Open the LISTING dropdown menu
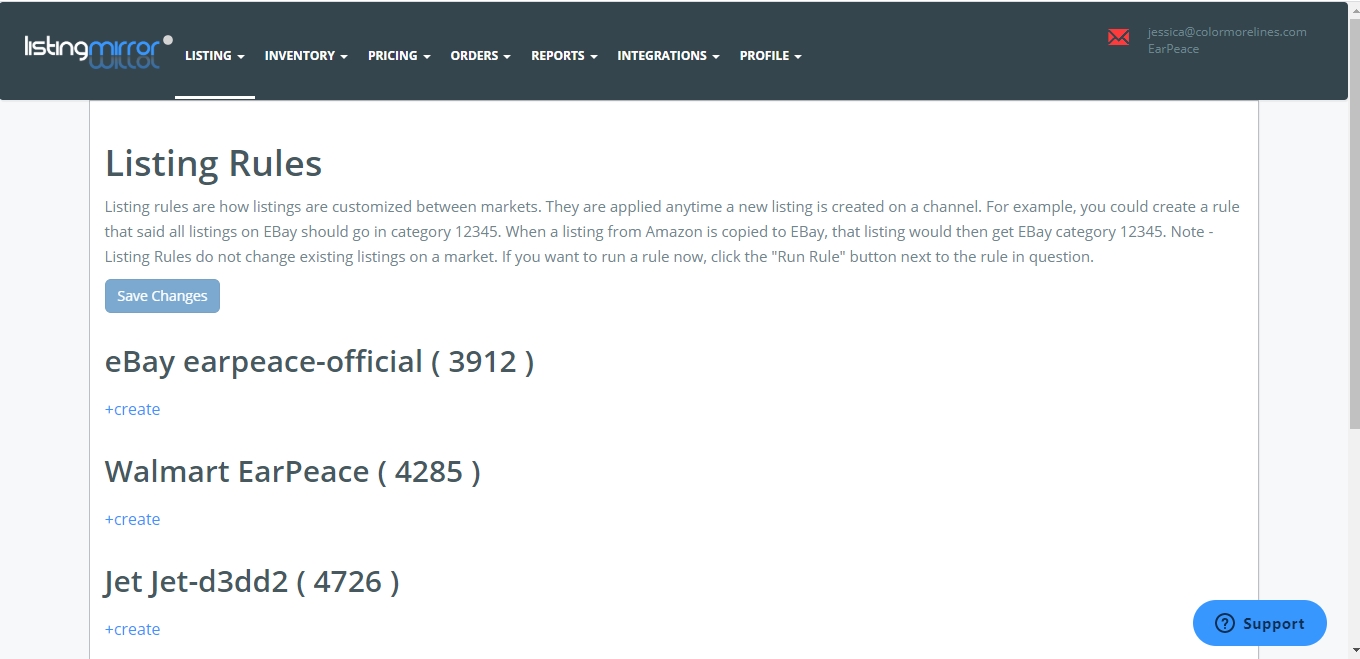 tap(214, 56)
